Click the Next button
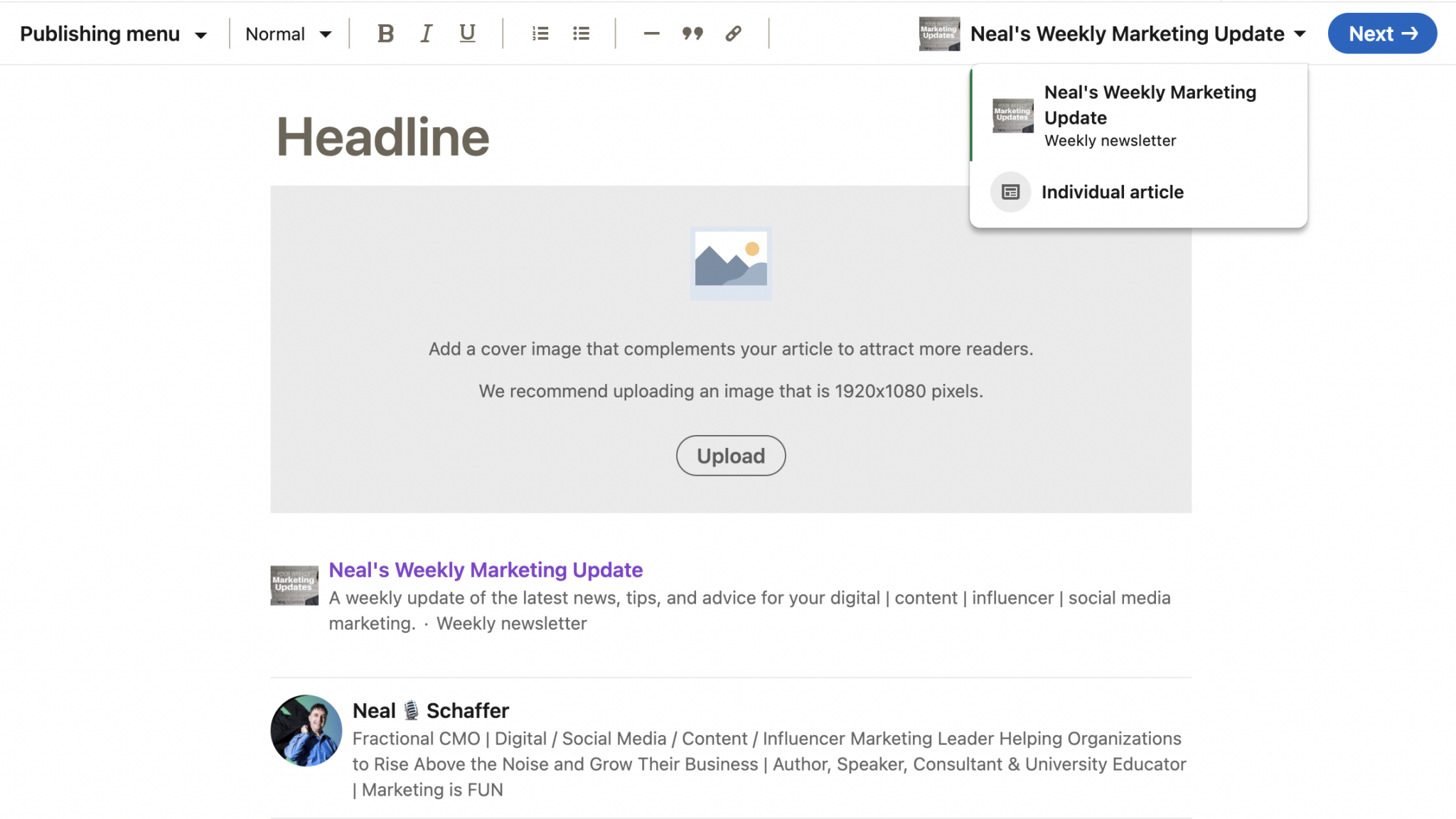The width and height of the screenshot is (1456, 819). (x=1382, y=33)
